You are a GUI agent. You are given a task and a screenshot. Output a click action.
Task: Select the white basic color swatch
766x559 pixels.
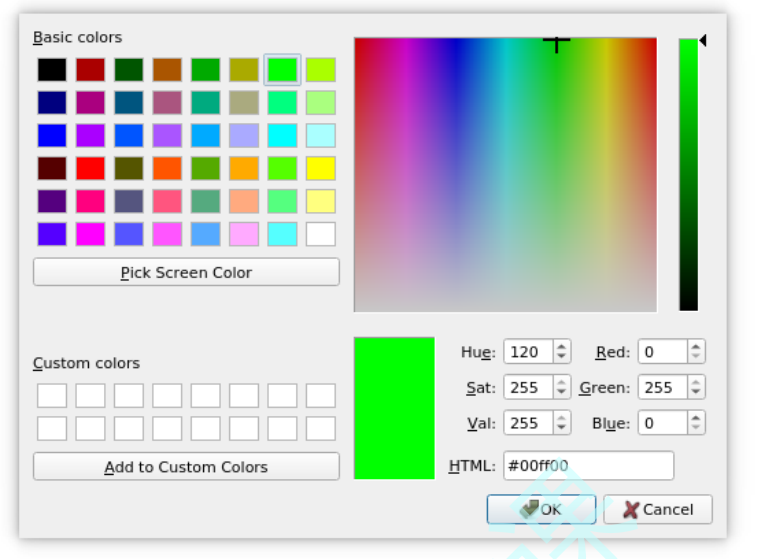320,234
